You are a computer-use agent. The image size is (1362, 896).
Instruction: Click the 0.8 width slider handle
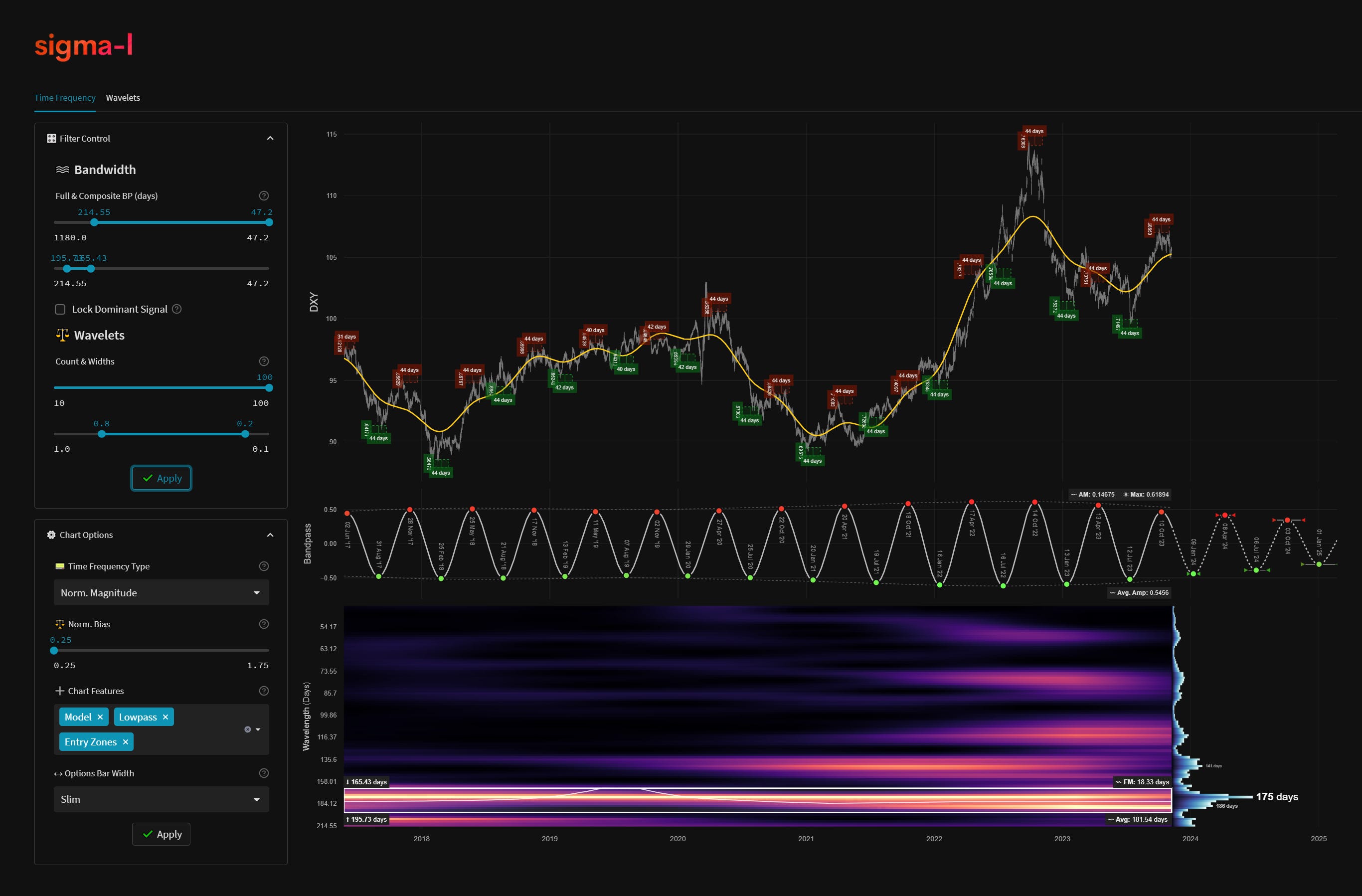102,434
